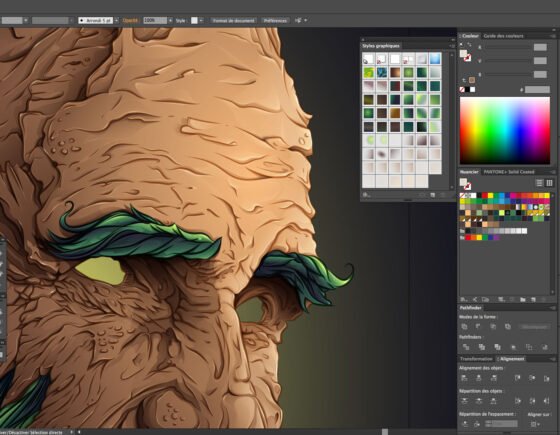
Task: Switch Nuancier to list view
Action: 539,183
